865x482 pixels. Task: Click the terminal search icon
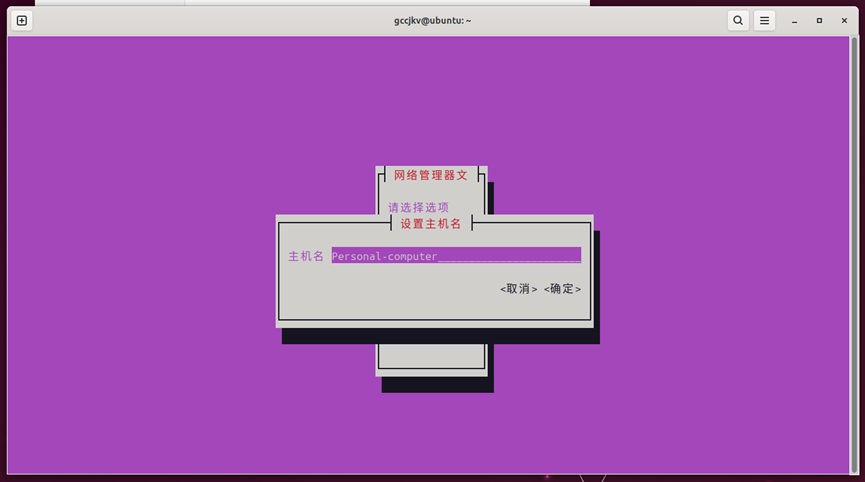[x=738, y=20]
